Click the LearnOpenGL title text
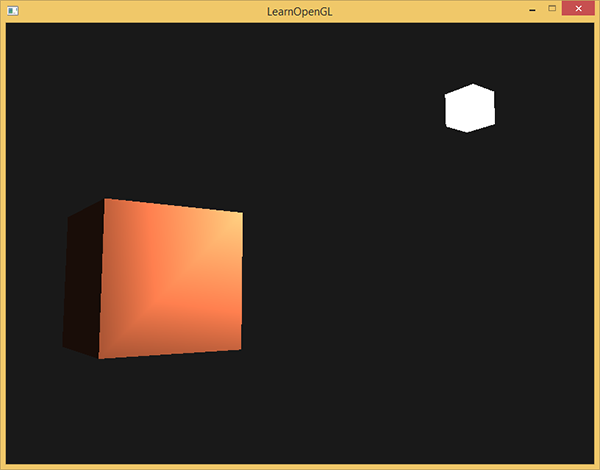The height and width of the screenshot is (470, 600). [300, 11]
